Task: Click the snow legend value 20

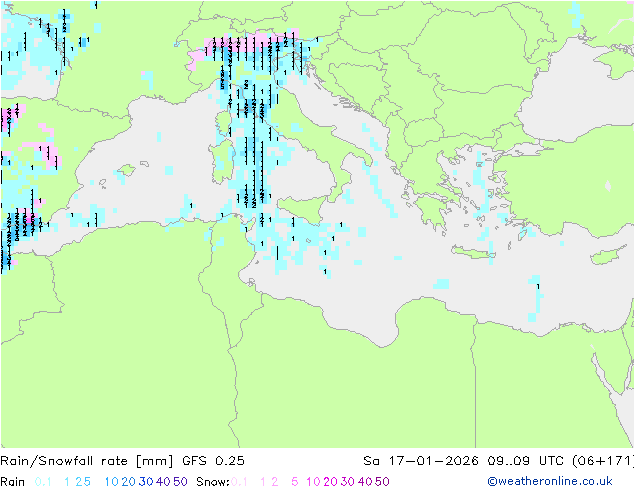Action: [330, 482]
